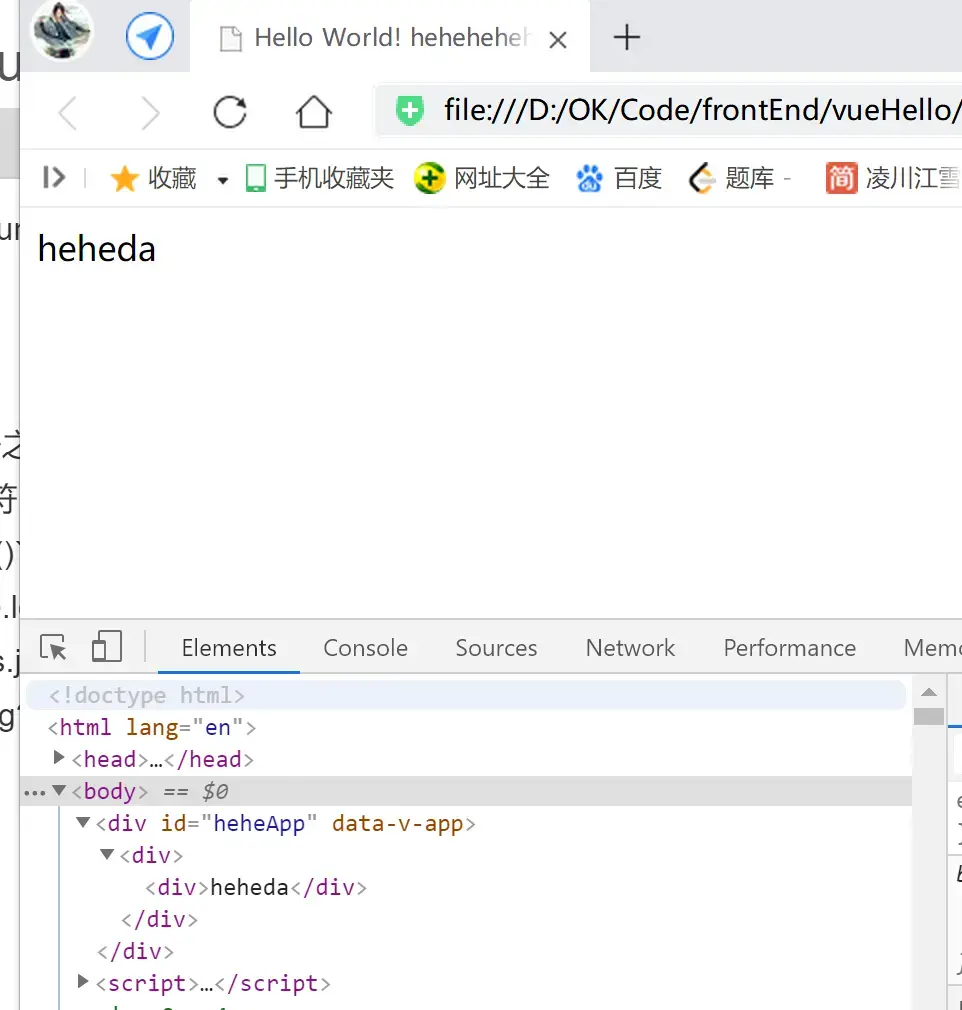Screen dimensions: 962x1010
Task: Toggle the bookmarks bar sidebar arrow
Action: click(54, 177)
